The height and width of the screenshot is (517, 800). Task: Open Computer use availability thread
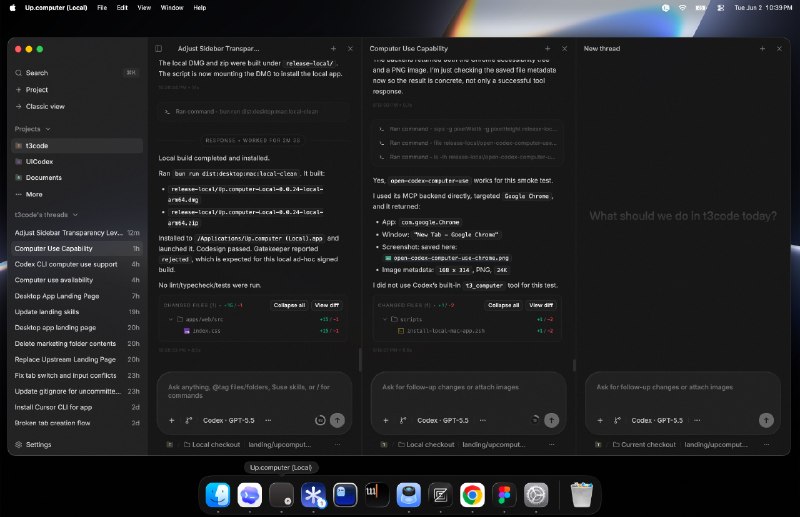click(x=77, y=280)
